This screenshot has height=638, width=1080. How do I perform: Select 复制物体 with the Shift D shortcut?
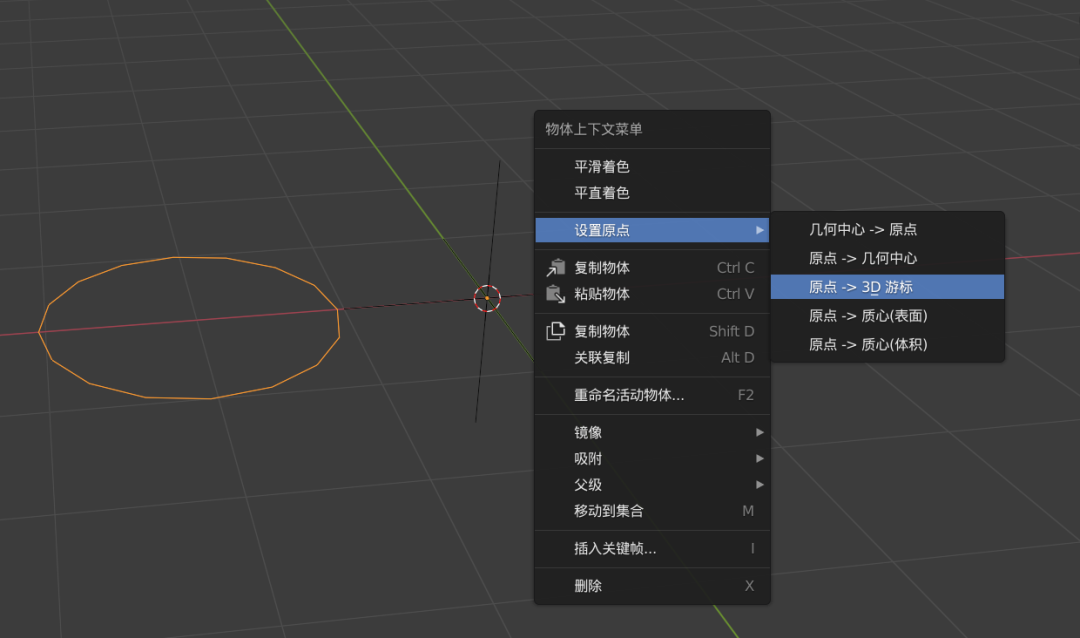tap(652, 331)
